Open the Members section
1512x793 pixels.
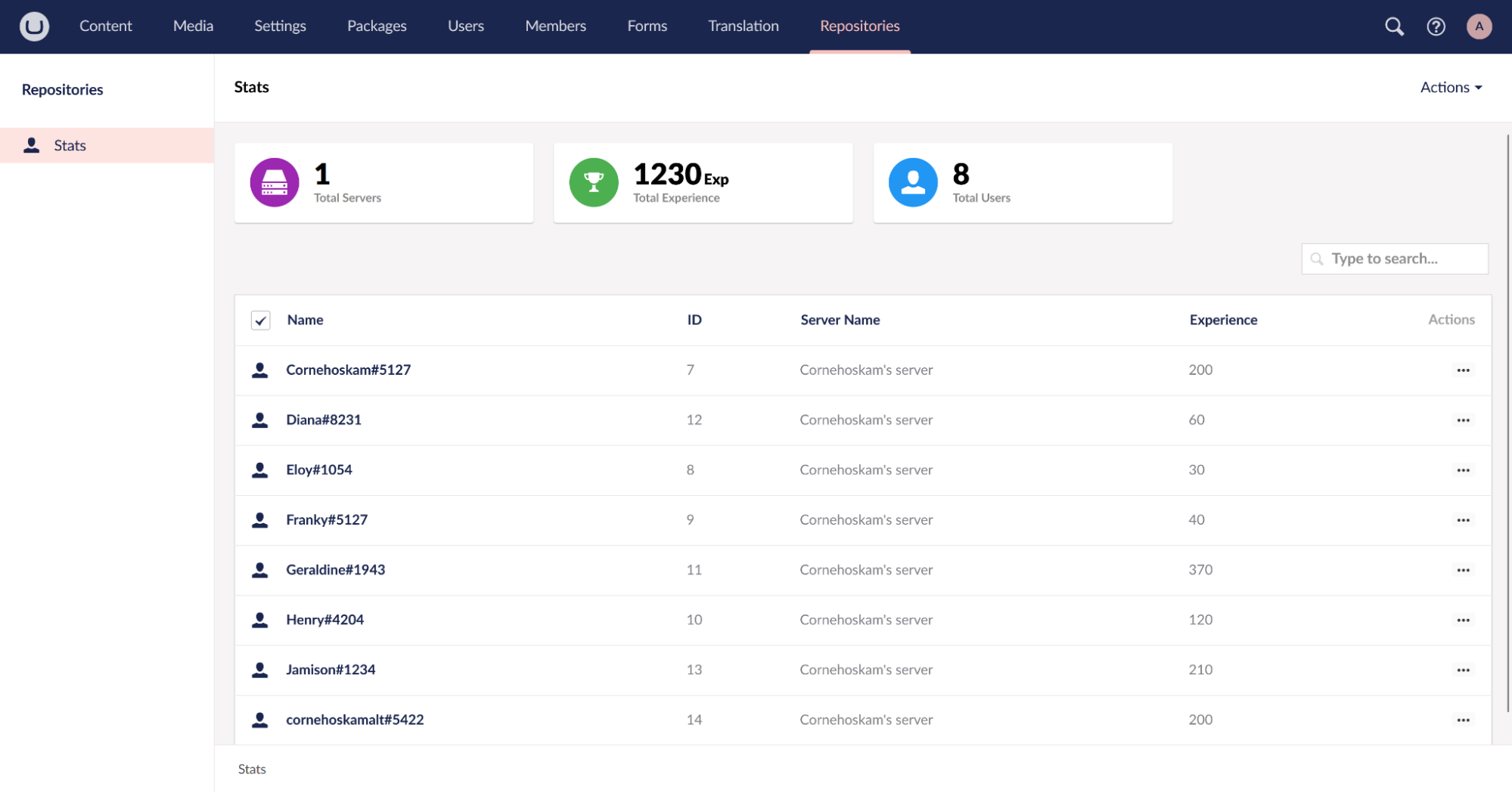point(555,26)
